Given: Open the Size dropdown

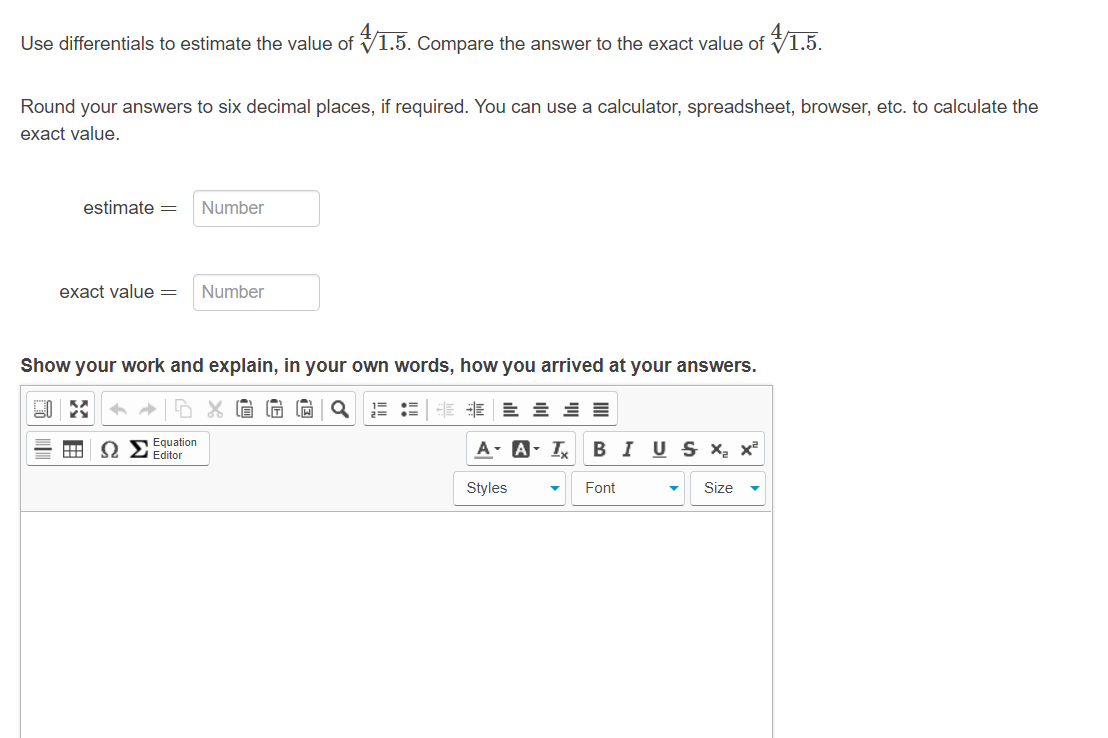Looking at the screenshot, I should point(727,488).
